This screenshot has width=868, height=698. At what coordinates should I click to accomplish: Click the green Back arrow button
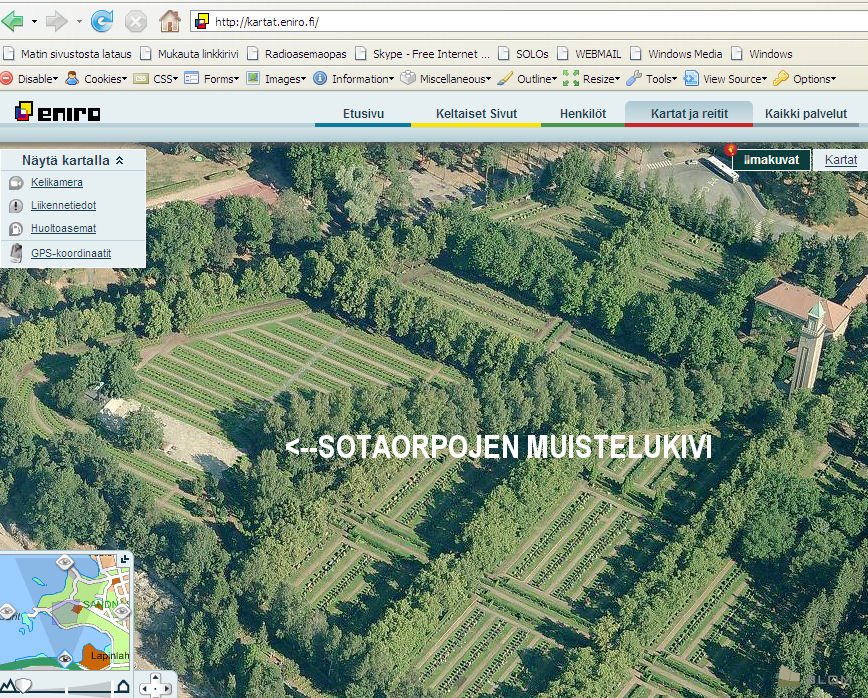(x=13, y=21)
